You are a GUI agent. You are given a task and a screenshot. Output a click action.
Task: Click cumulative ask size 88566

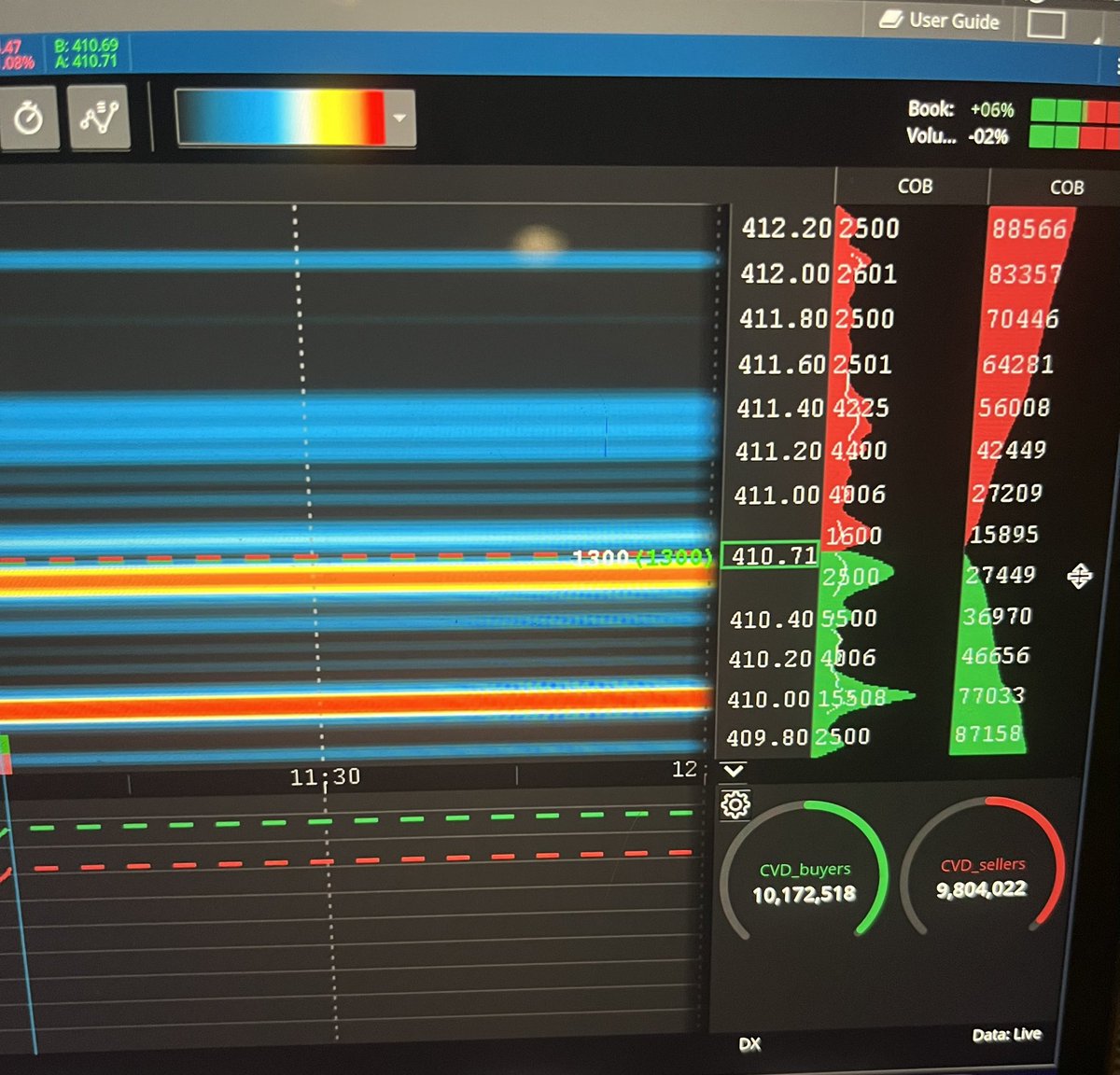(x=1029, y=230)
